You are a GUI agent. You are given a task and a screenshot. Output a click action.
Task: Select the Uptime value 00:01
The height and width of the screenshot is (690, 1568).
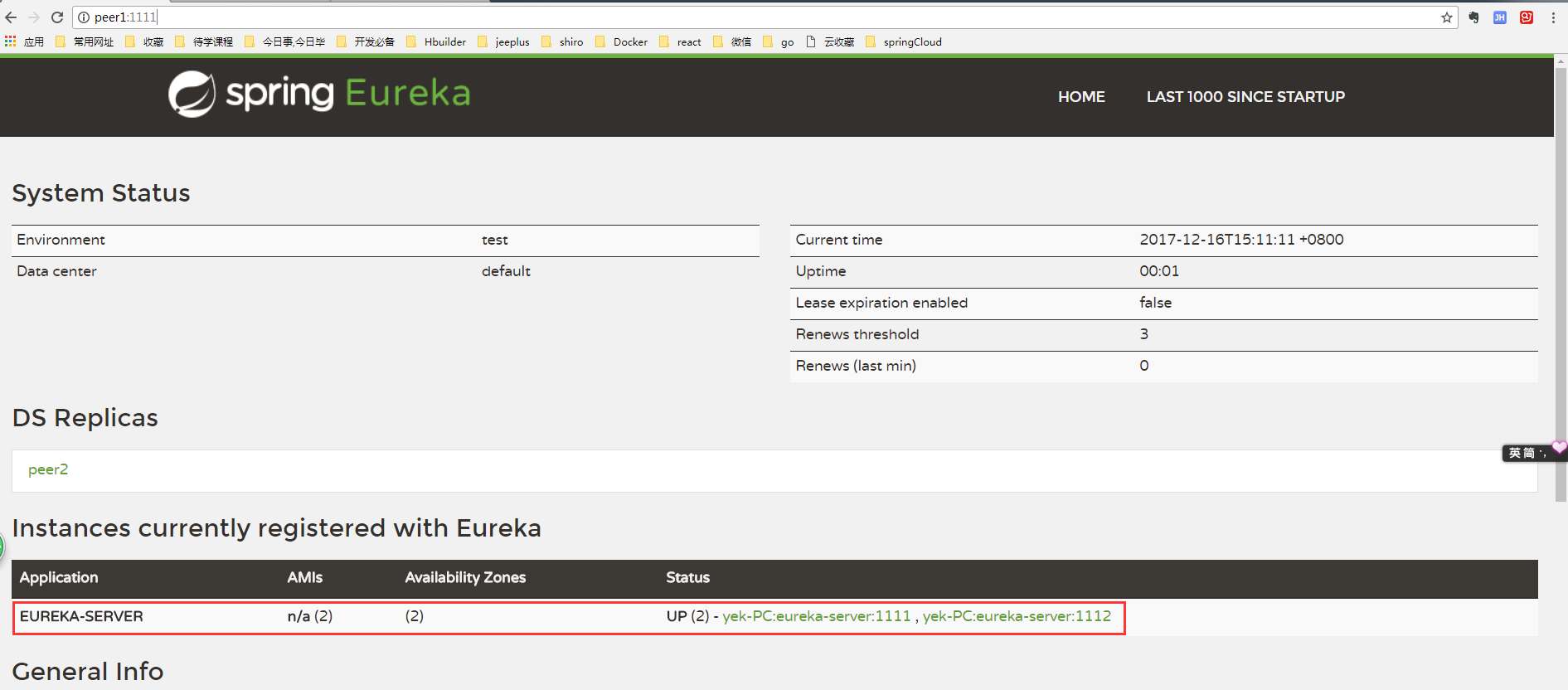coord(1159,271)
